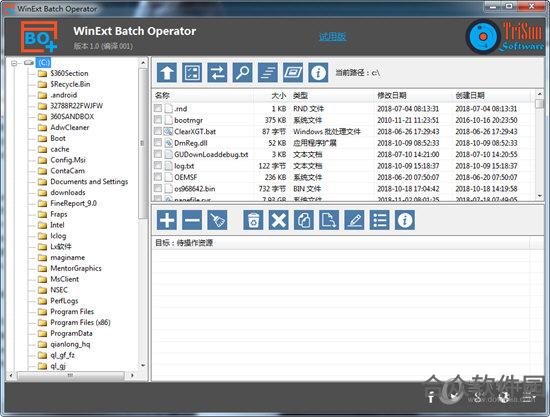Image resolution: width=550 pixels, height=417 pixels.
Task: Select the Documents and Settings folder
Action: pyautogui.click(x=89, y=182)
